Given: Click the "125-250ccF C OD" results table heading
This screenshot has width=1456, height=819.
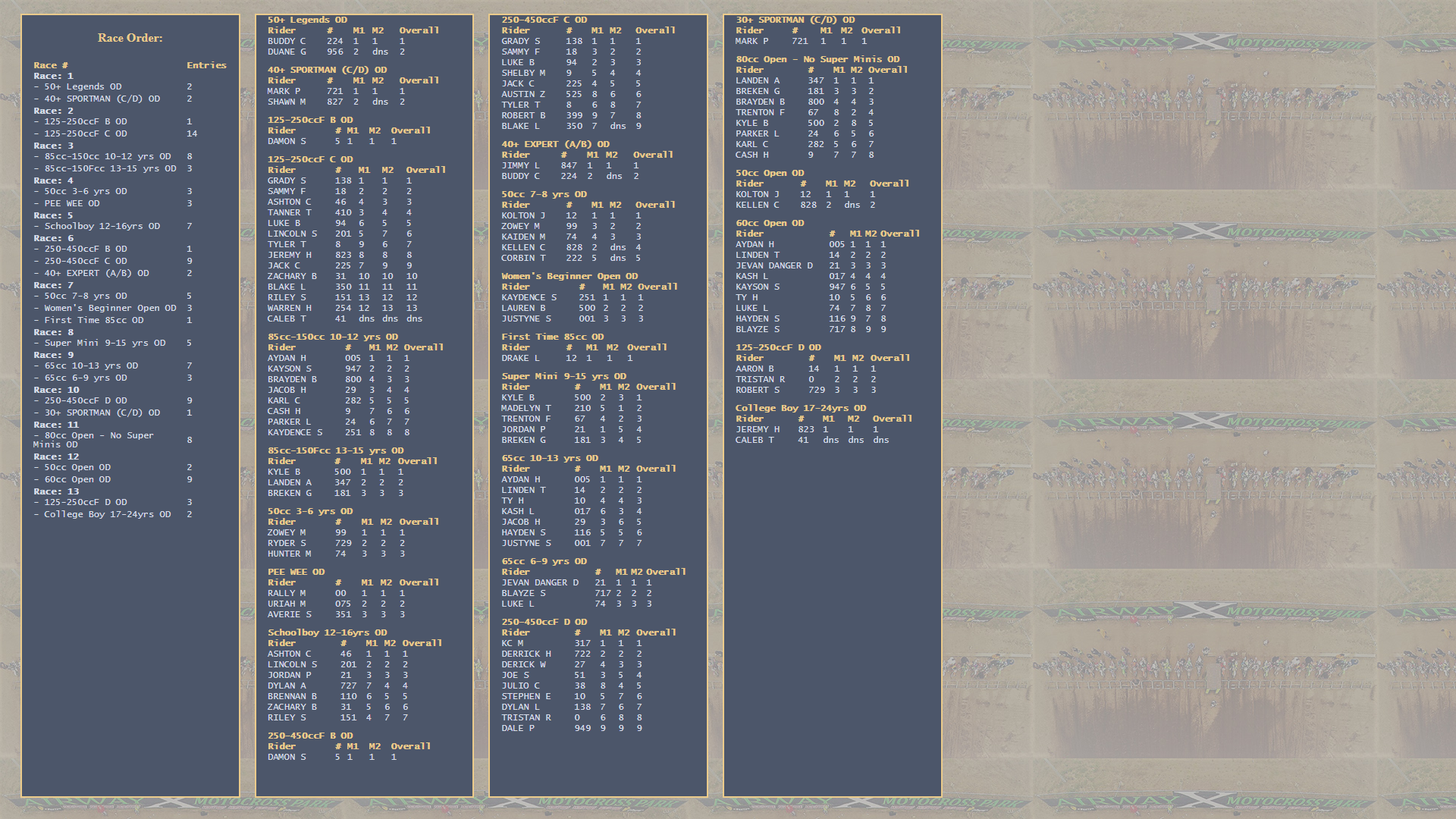Looking at the screenshot, I should point(310,159).
